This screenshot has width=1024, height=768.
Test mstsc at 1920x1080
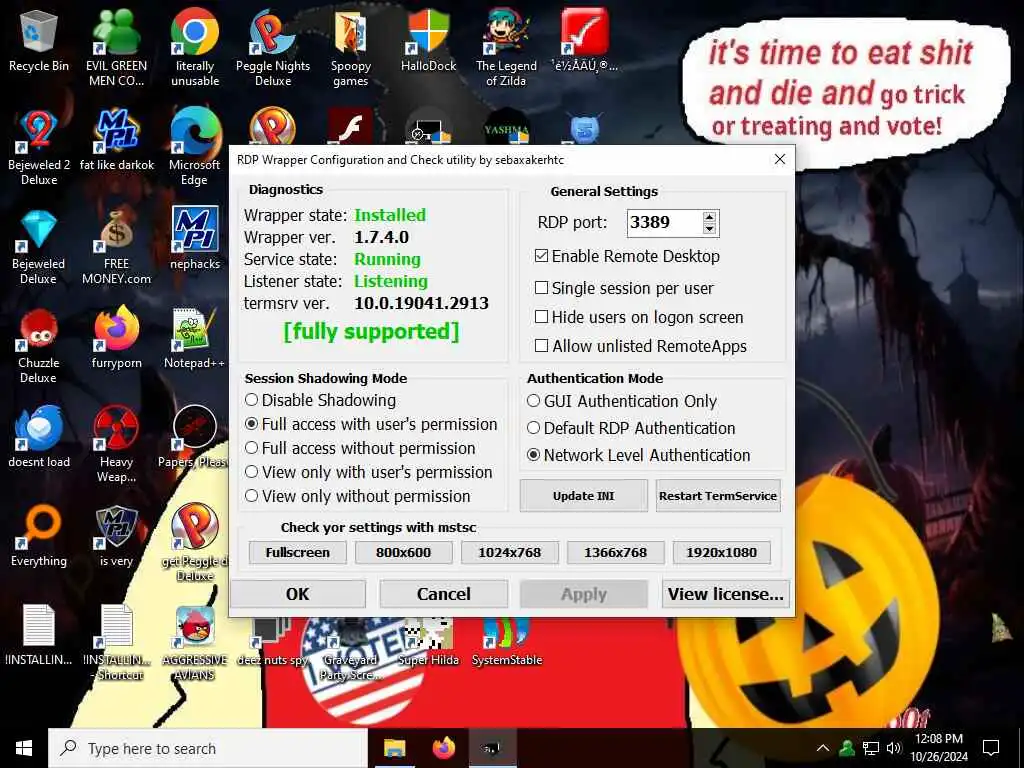point(722,552)
